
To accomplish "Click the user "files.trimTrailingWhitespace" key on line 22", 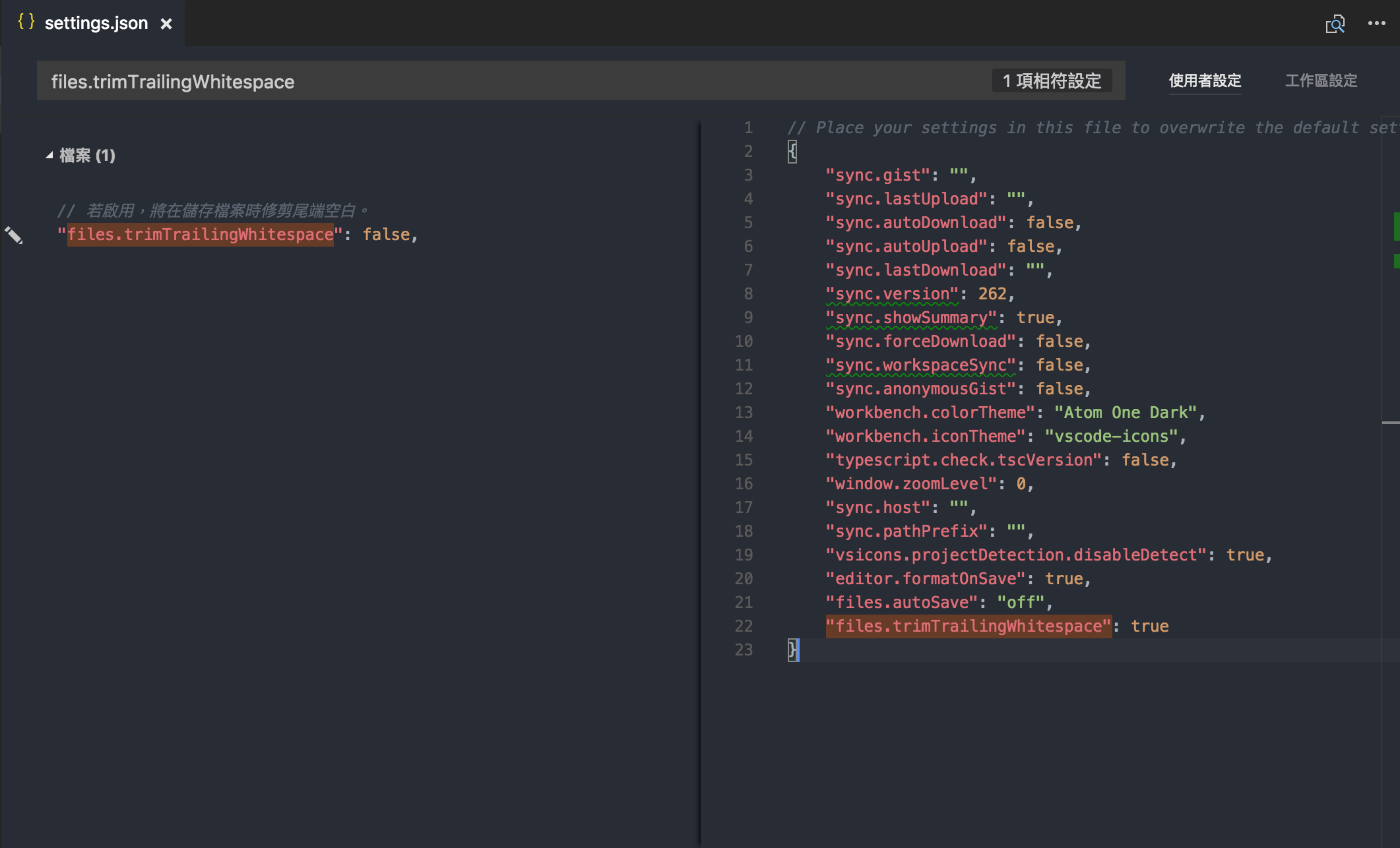I will click(x=969, y=626).
